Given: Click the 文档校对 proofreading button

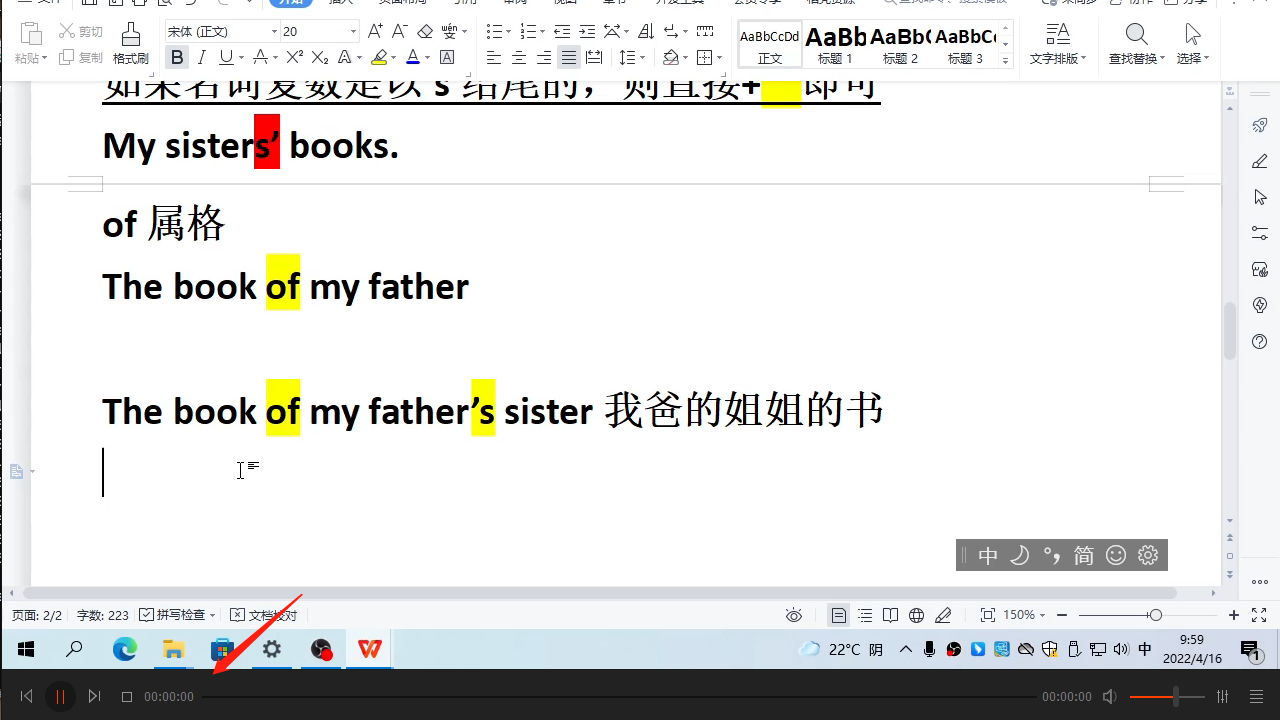Looking at the screenshot, I should pyautogui.click(x=260, y=615).
